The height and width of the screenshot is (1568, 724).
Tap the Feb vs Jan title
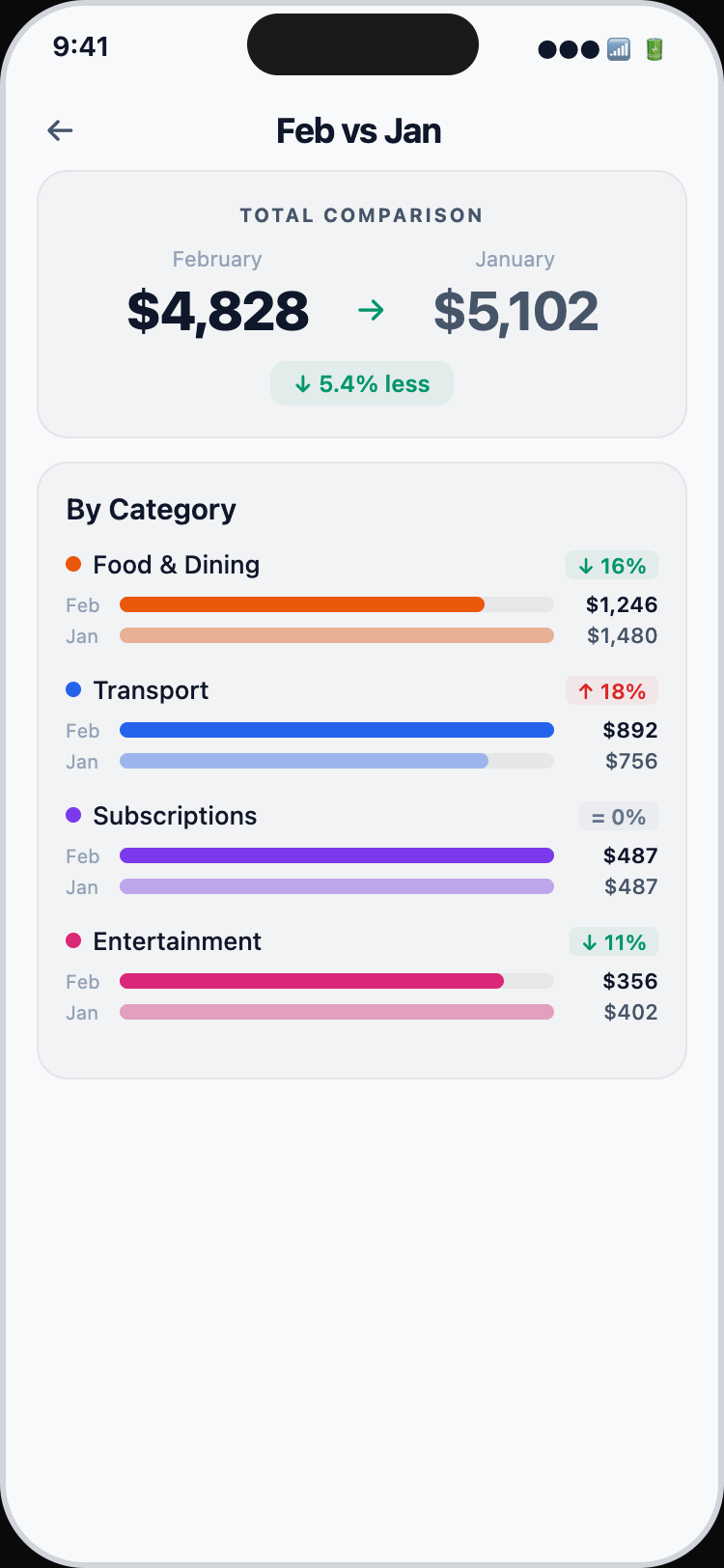(359, 130)
